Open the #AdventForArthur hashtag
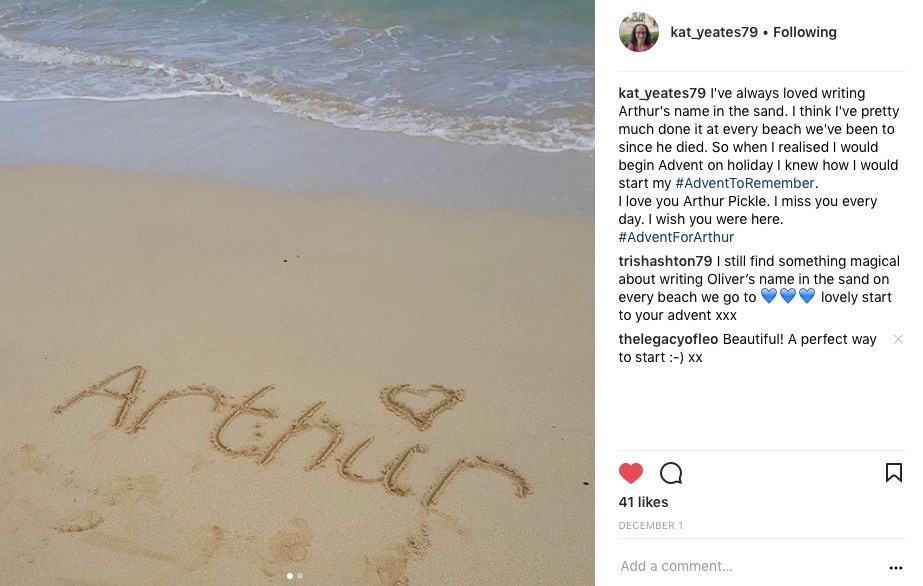The height and width of the screenshot is (586, 923). pyautogui.click(x=676, y=237)
